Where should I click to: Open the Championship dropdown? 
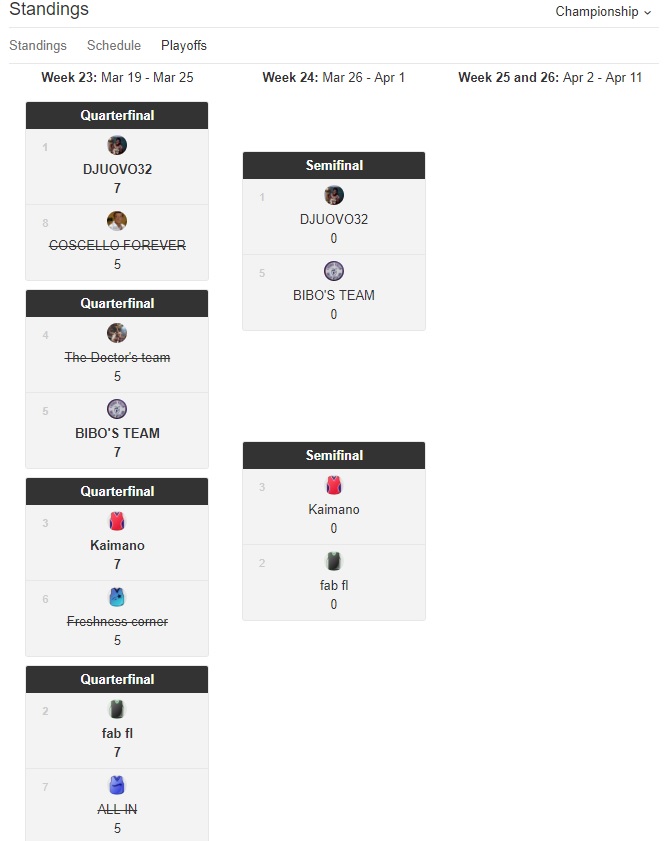tap(603, 12)
